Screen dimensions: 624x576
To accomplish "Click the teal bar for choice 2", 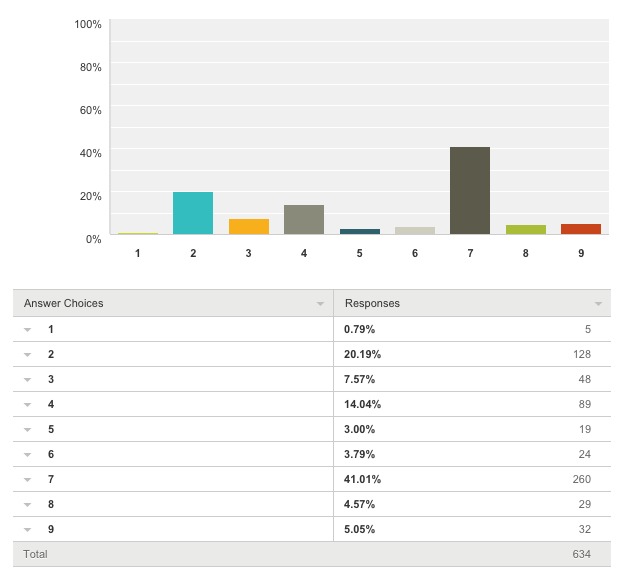I will coord(193,213).
